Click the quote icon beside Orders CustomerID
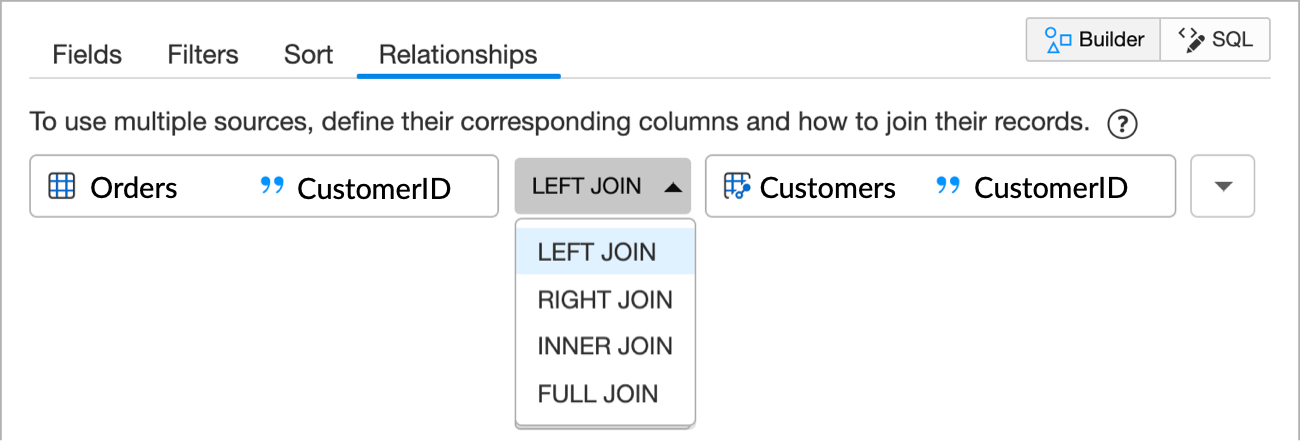1300x442 pixels. click(272, 186)
